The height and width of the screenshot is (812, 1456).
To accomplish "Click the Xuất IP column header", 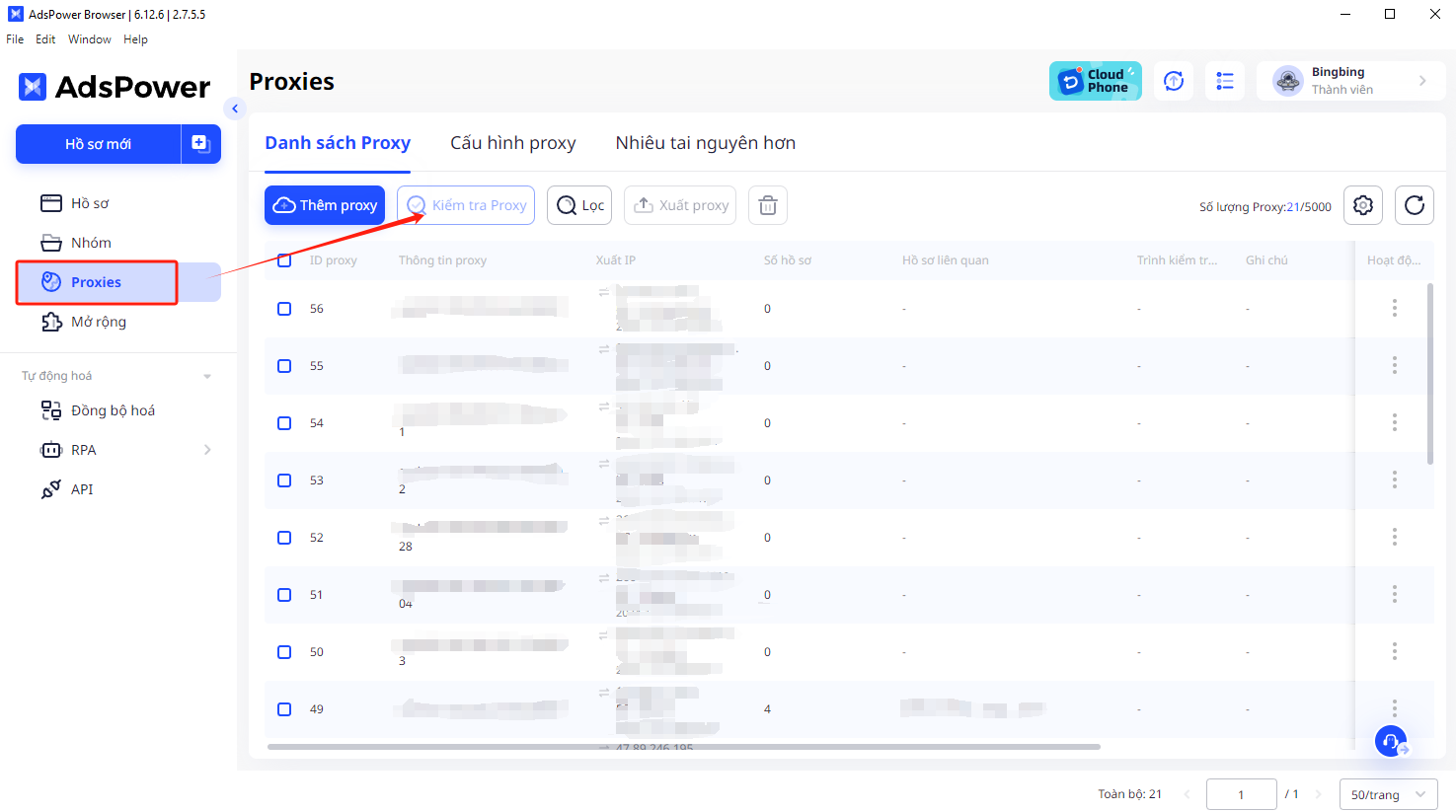I will coord(616,260).
